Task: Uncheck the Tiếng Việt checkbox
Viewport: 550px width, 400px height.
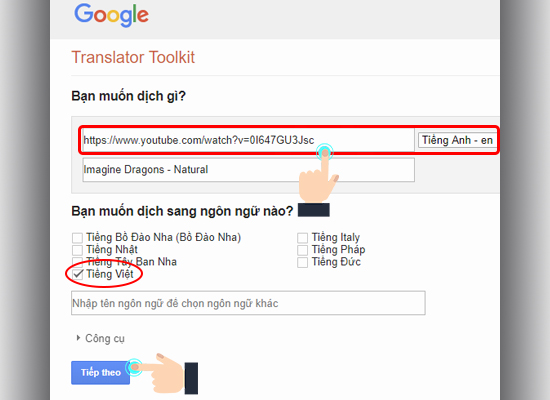Action: point(77,274)
